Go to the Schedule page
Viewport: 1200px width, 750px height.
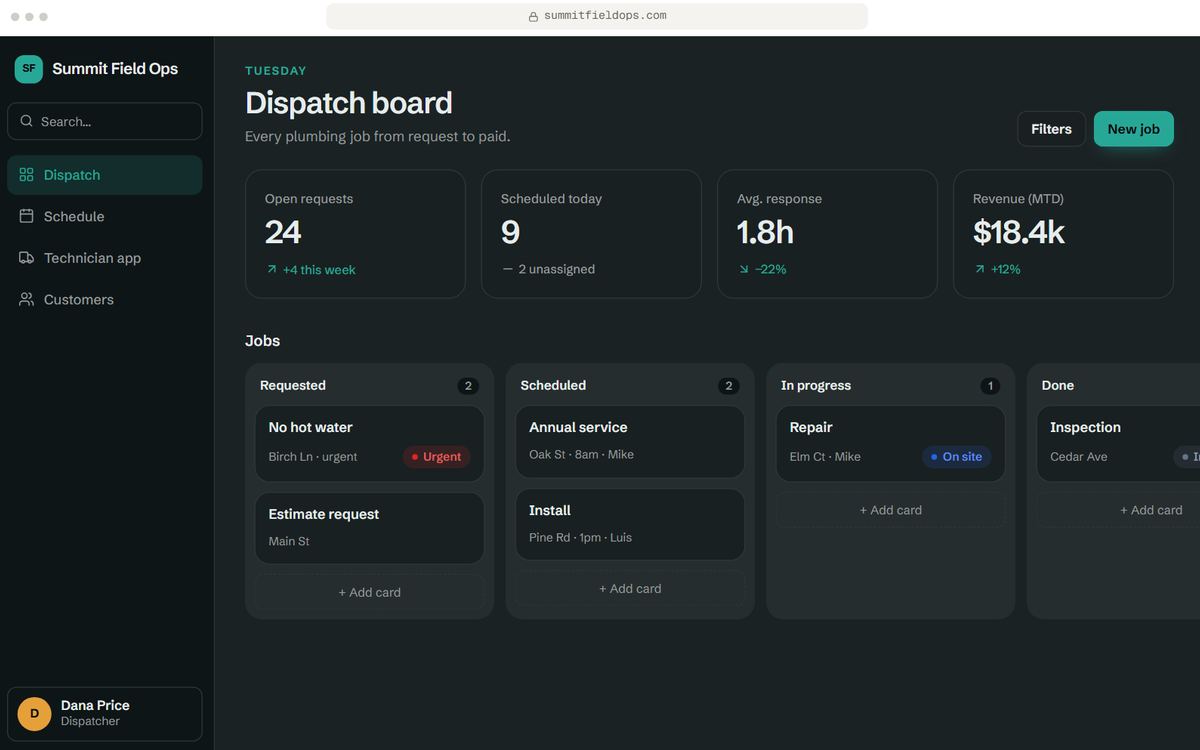coord(105,216)
